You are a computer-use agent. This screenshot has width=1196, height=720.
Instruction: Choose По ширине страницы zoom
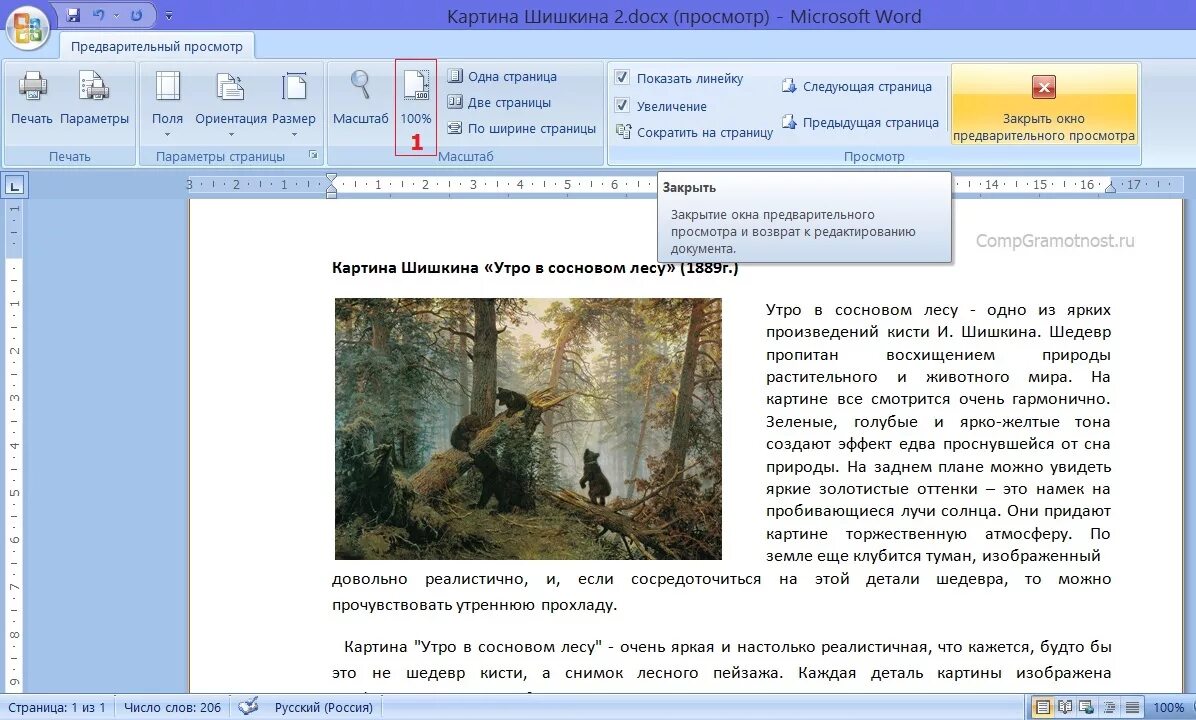522,128
